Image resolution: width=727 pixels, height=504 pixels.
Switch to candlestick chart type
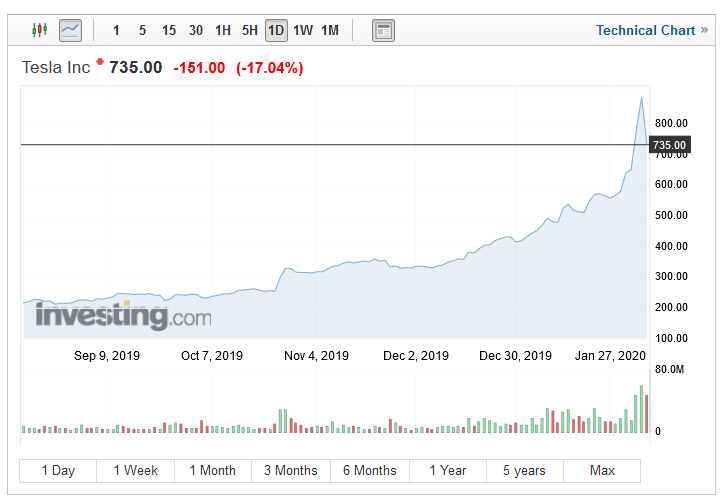pos(40,30)
